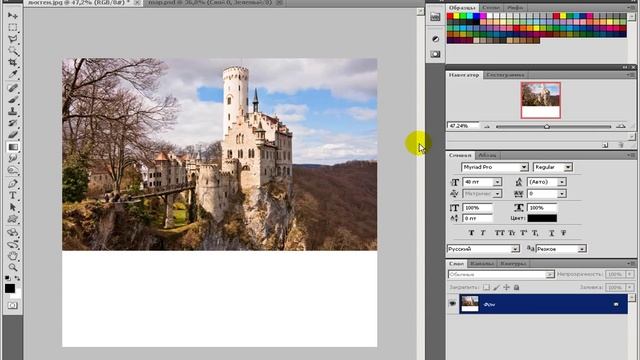Screen dimensions: 640x360
Task: Select the Rectangular Marquee tool
Action: tap(13, 27)
